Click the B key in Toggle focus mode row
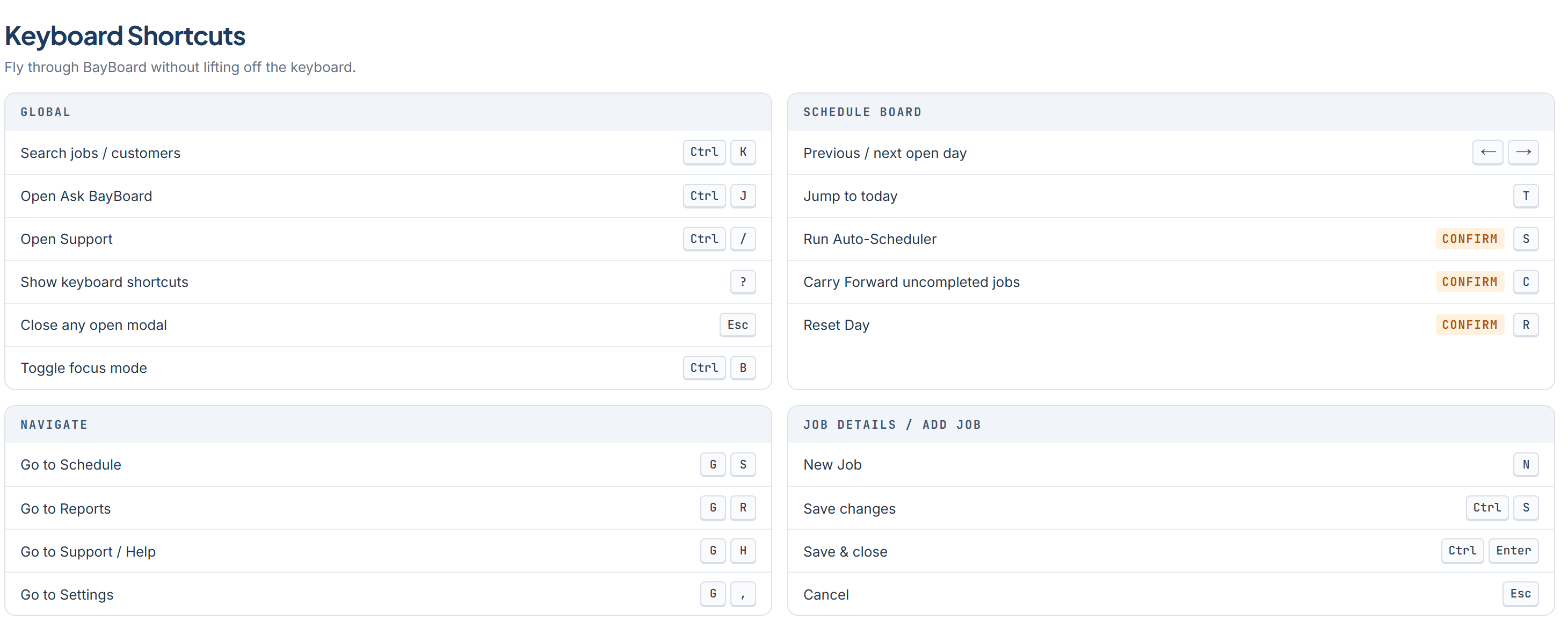 pyautogui.click(x=743, y=368)
